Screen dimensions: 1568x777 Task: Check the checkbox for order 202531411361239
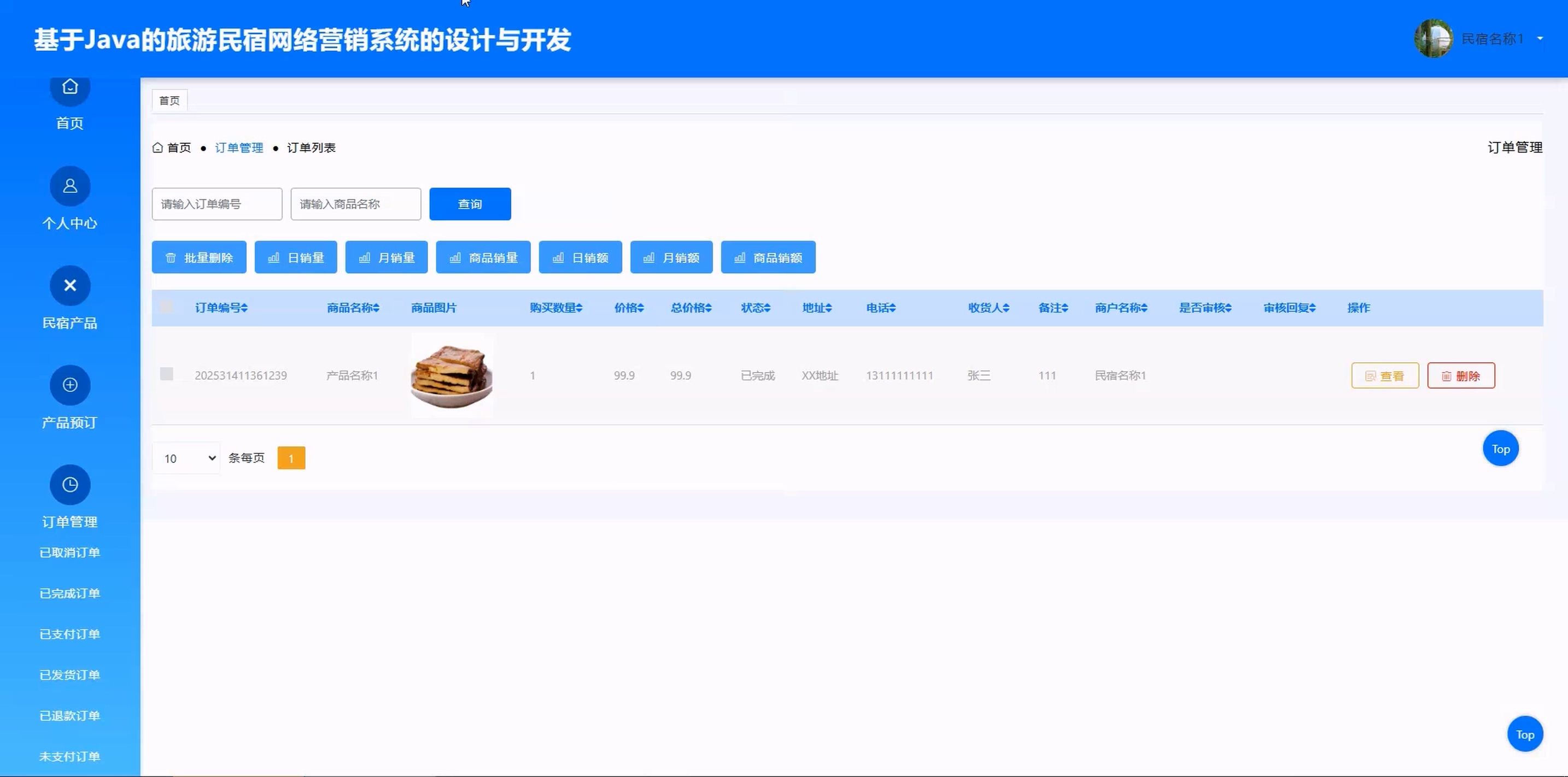tap(166, 374)
